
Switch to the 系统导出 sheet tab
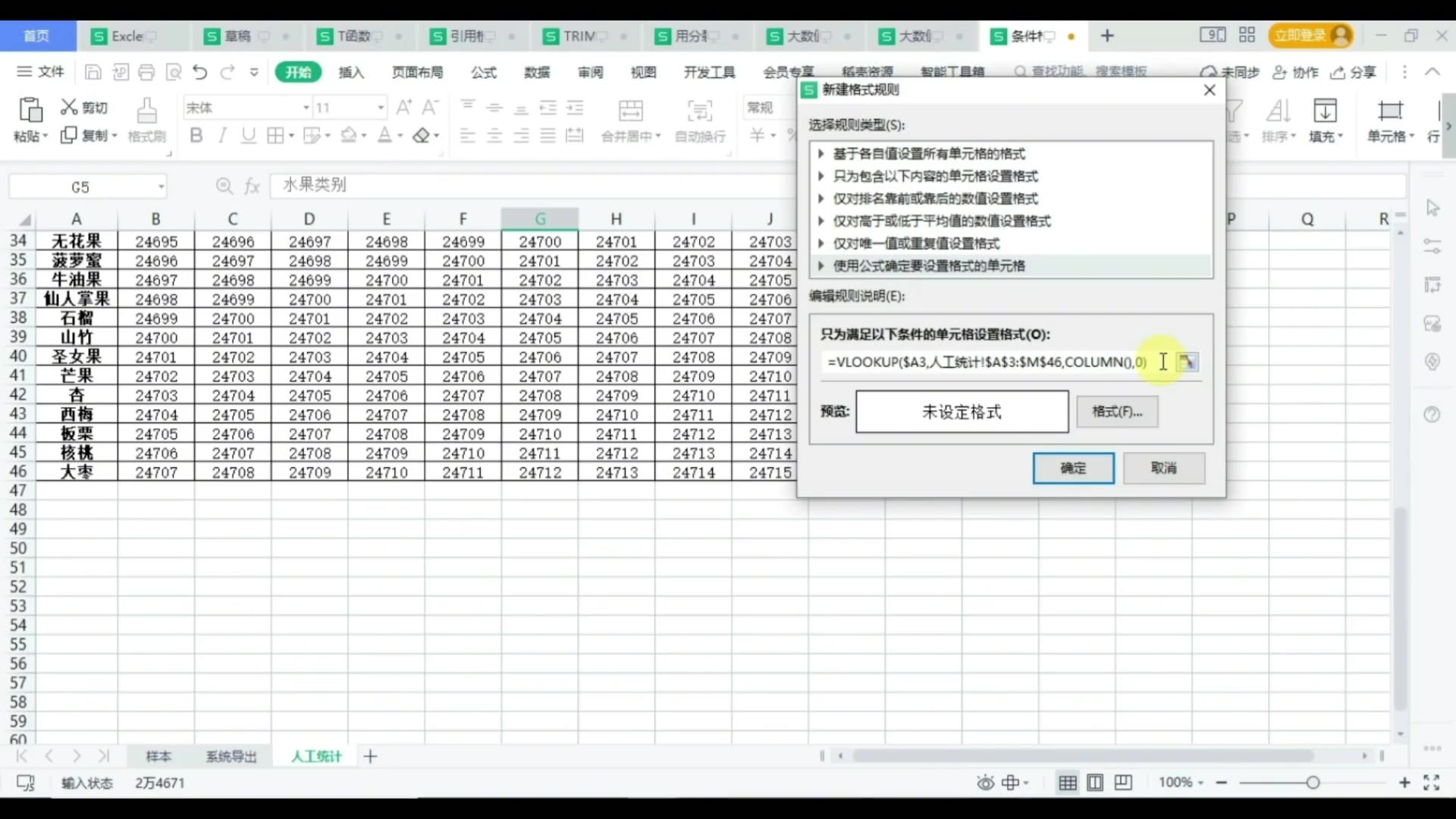pyautogui.click(x=232, y=756)
